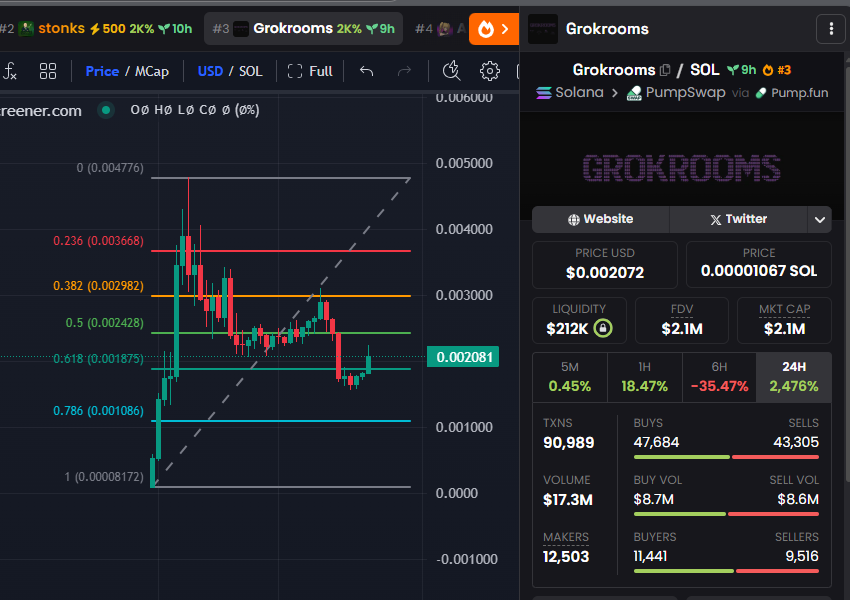The width and height of the screenshot is (850, 600).
Task: Click the buy volume versus sell volume bar
Action: coord(726,514)
